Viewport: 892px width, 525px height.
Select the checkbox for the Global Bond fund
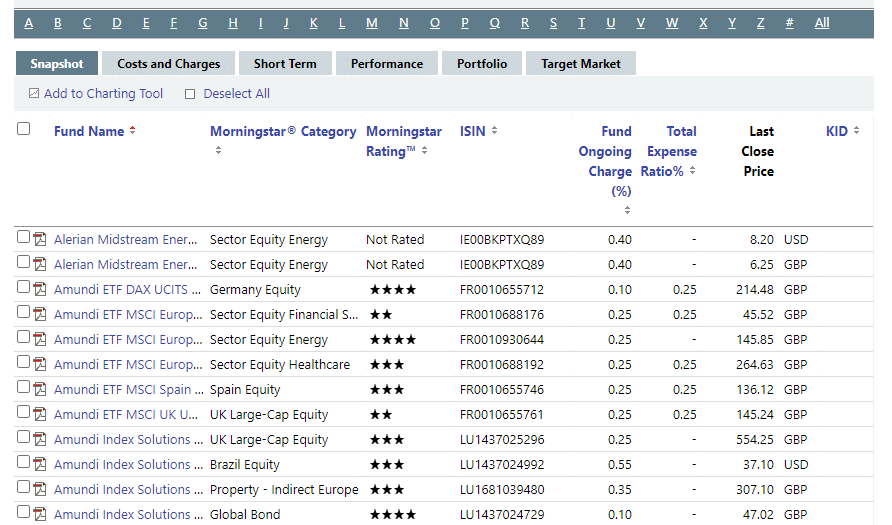pyautogui.click(x=23, y=511)
